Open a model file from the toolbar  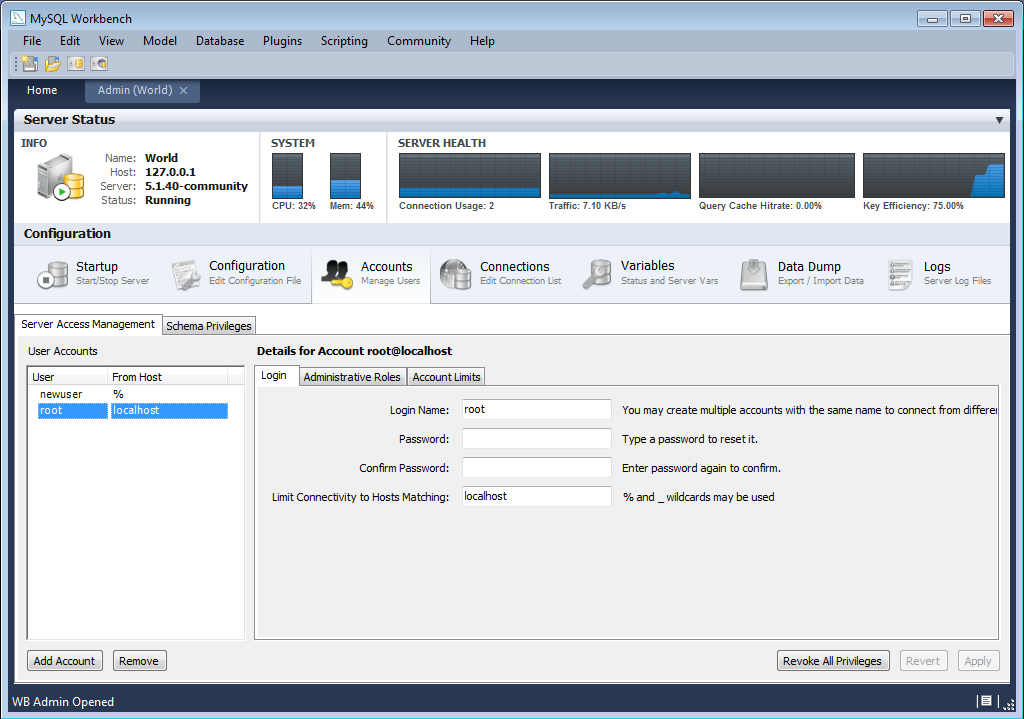(52, 63)
